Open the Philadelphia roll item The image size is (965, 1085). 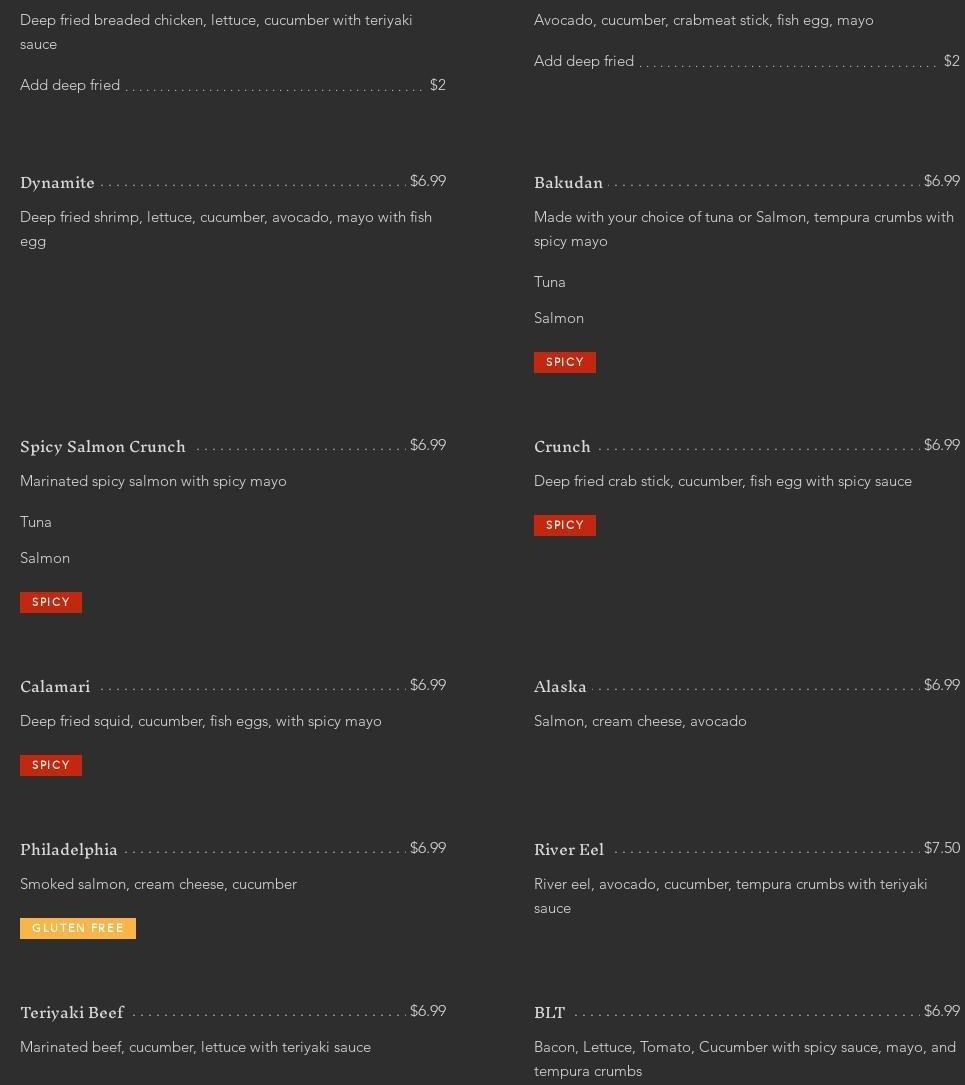[x=69, y=850]
